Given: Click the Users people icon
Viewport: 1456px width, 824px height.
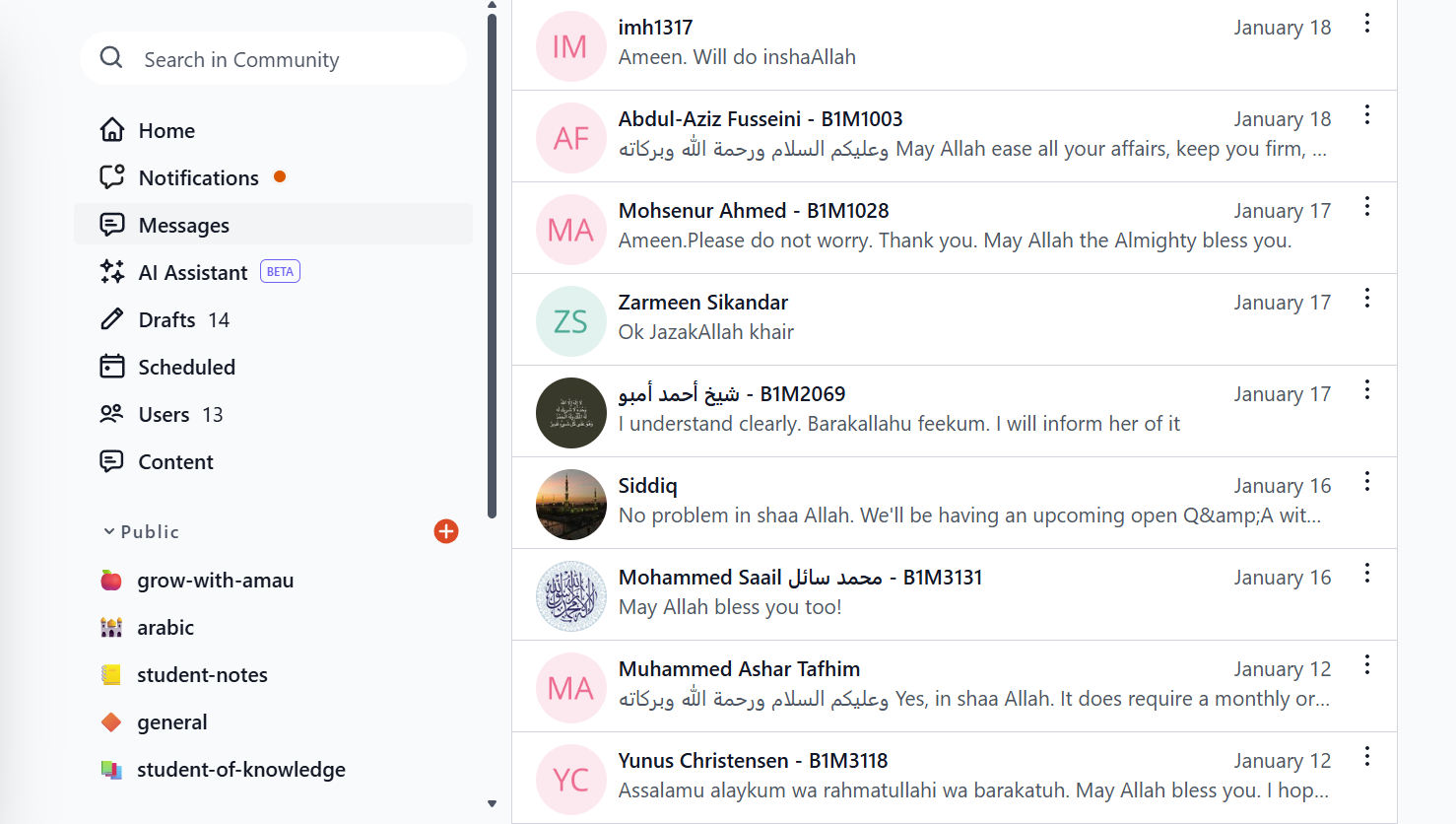Looking at the screenshot, I should pyautogui.click(x=112, y=414).
